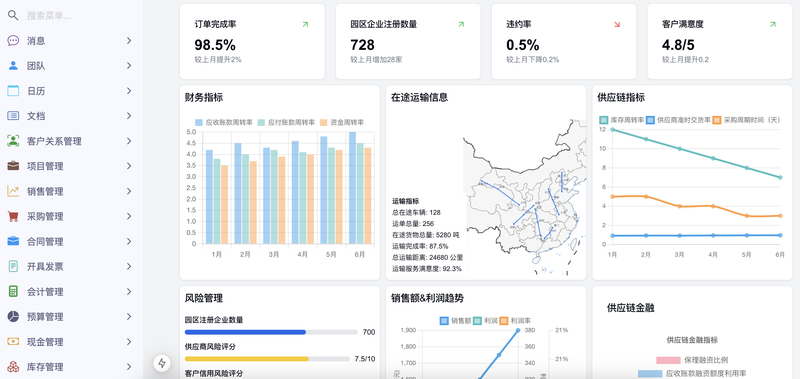Click the 园区企业注册数量 trend arrow
The height and width of the screenshot is (379, 800).
(461, 24)
